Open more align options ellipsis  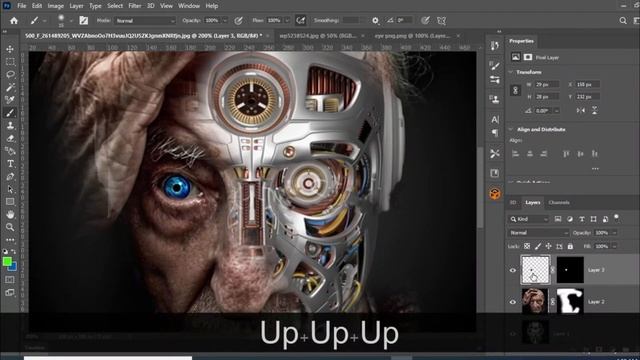click(x=595, y=169)
